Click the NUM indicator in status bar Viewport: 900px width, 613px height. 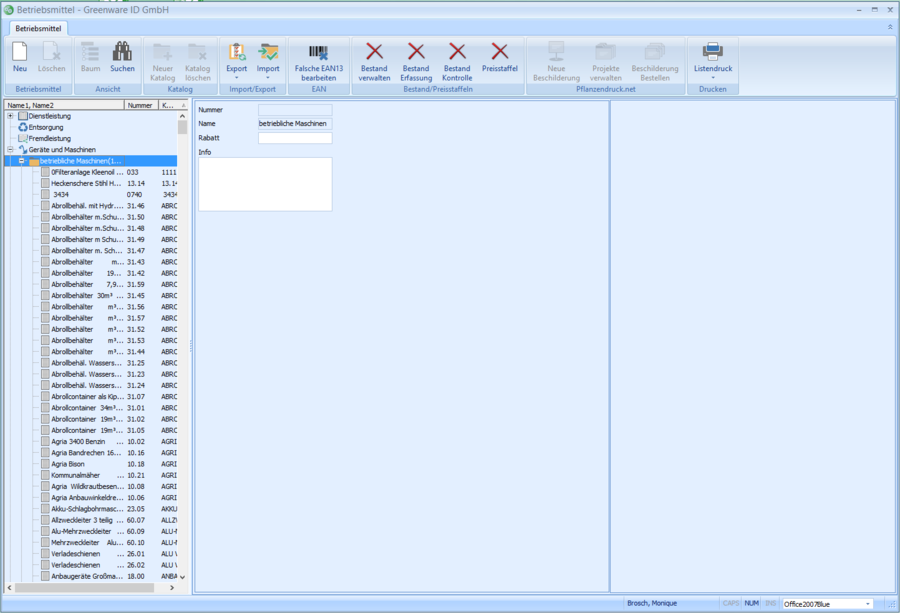(x=751, y=603)
